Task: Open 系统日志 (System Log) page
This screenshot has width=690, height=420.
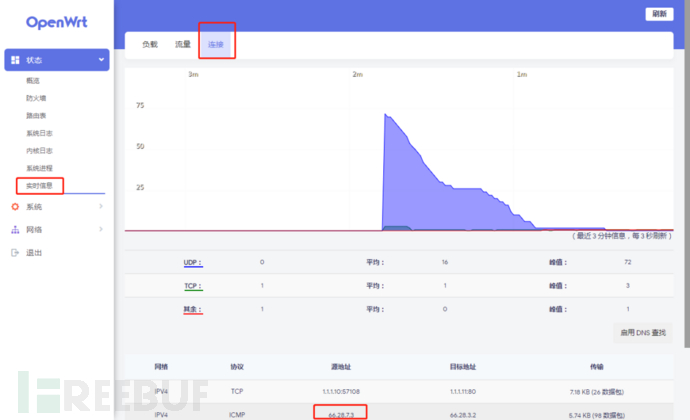Action: pyautogui.click(x=39, y=133)
